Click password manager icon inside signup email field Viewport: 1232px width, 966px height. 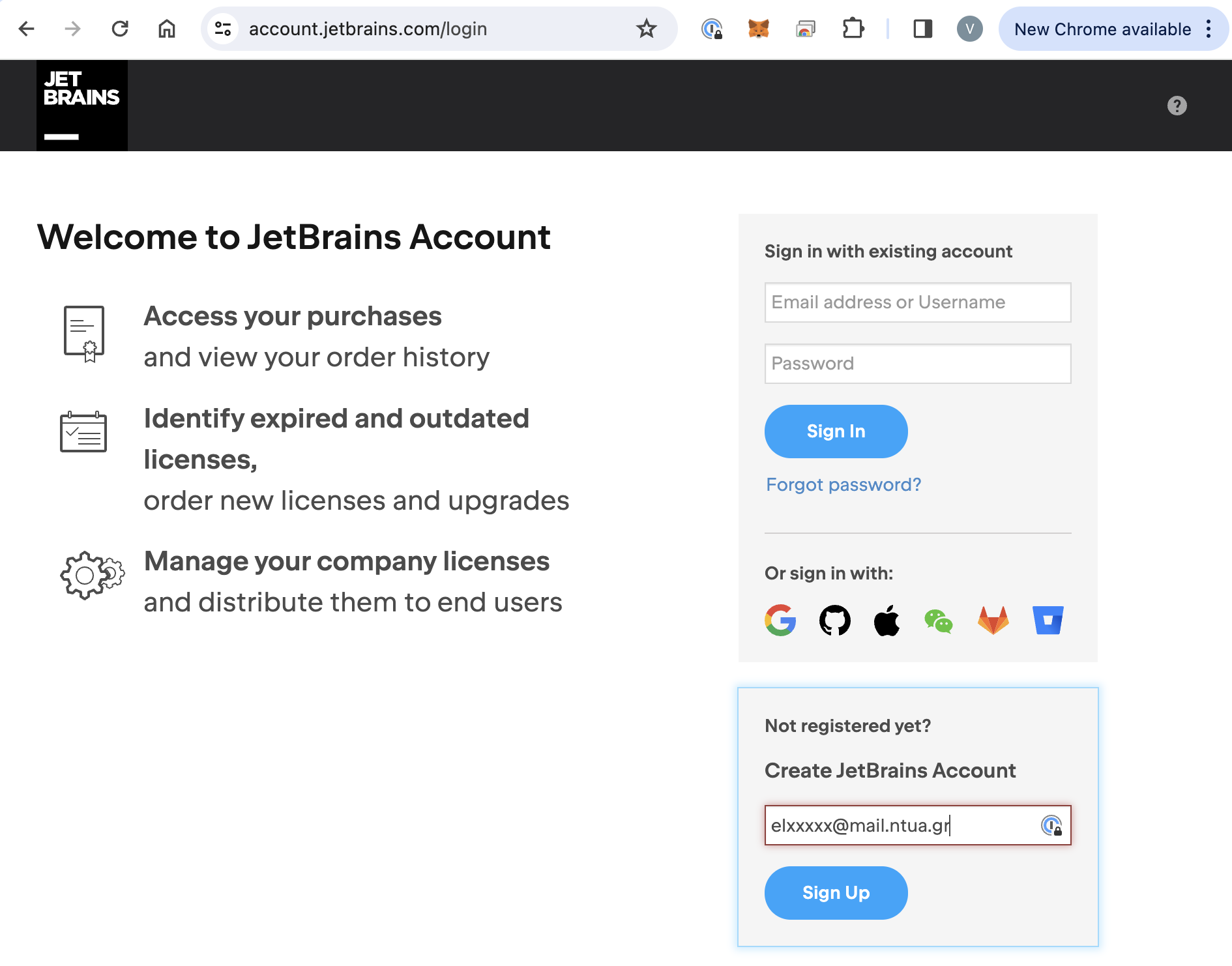tap(1051, 825)
